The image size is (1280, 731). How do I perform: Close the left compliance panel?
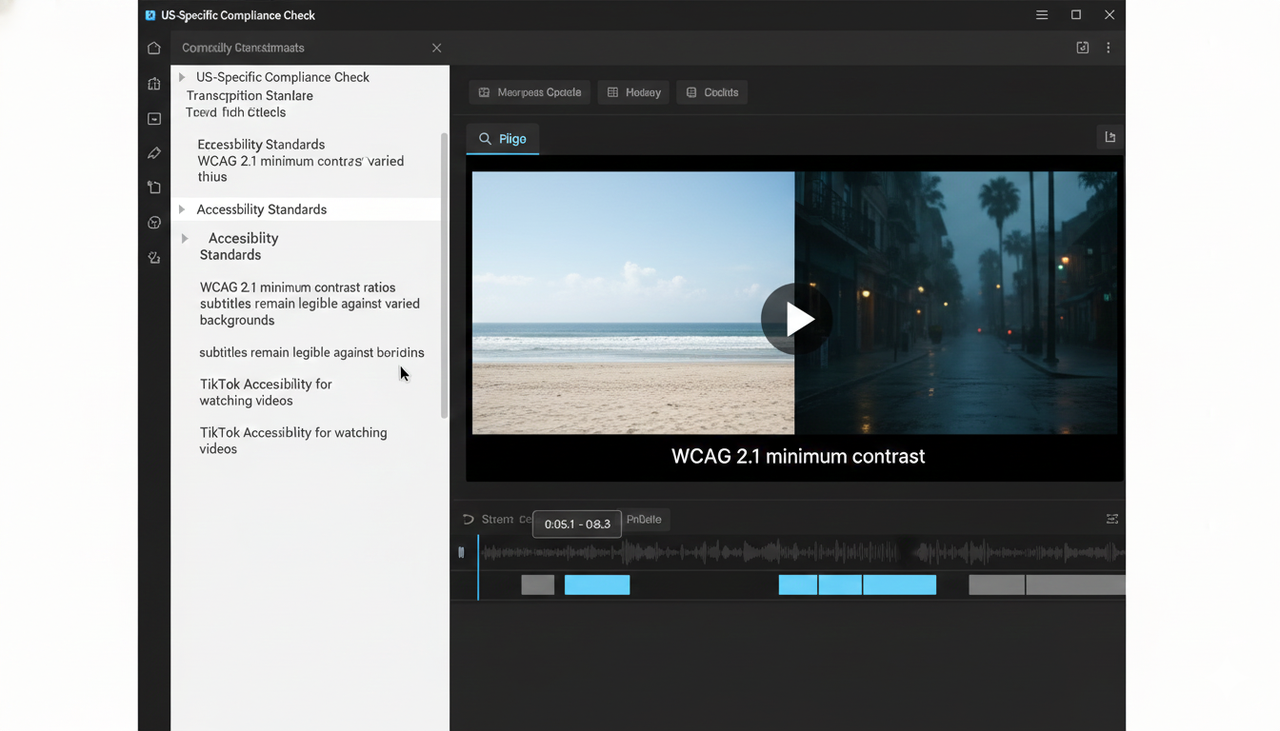(x=436, y=48)
